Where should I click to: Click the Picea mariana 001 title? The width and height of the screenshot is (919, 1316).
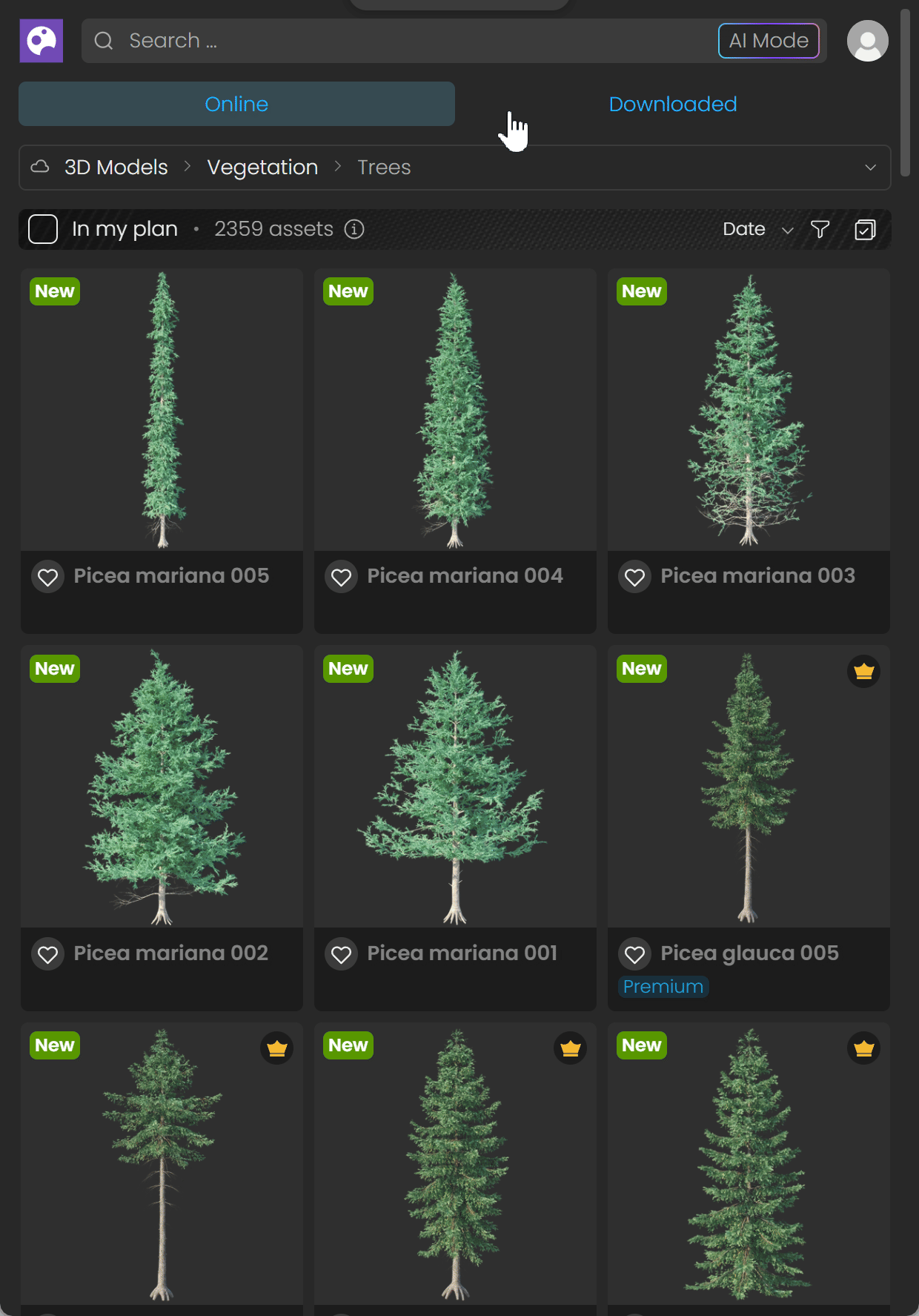point(462,953)
